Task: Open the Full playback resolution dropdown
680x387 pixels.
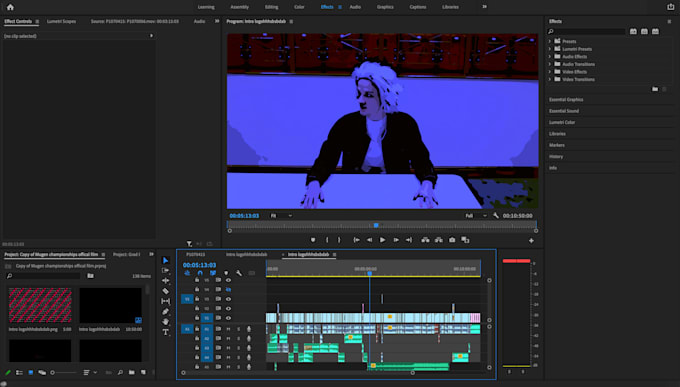Action: (475, 216)
